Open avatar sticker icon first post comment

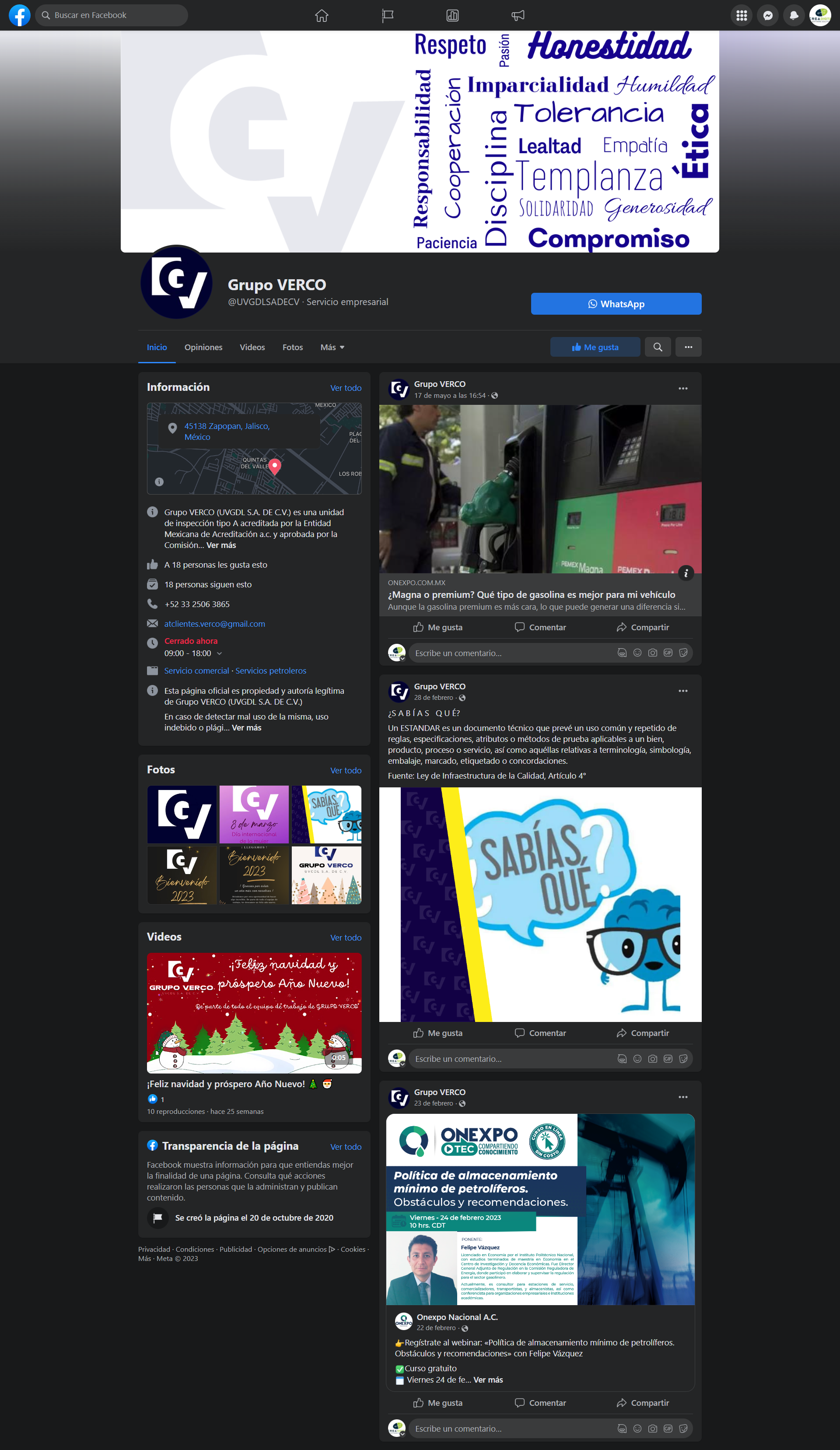622,653
